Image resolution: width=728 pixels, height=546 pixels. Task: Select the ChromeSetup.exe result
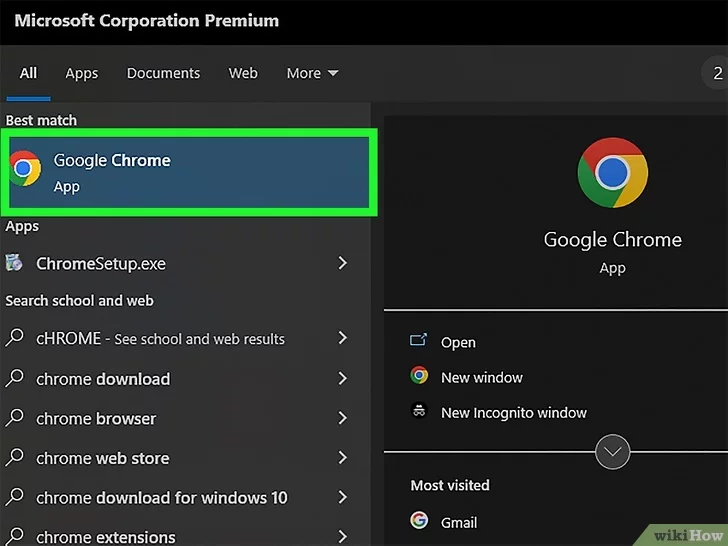[x=185, y=263]
